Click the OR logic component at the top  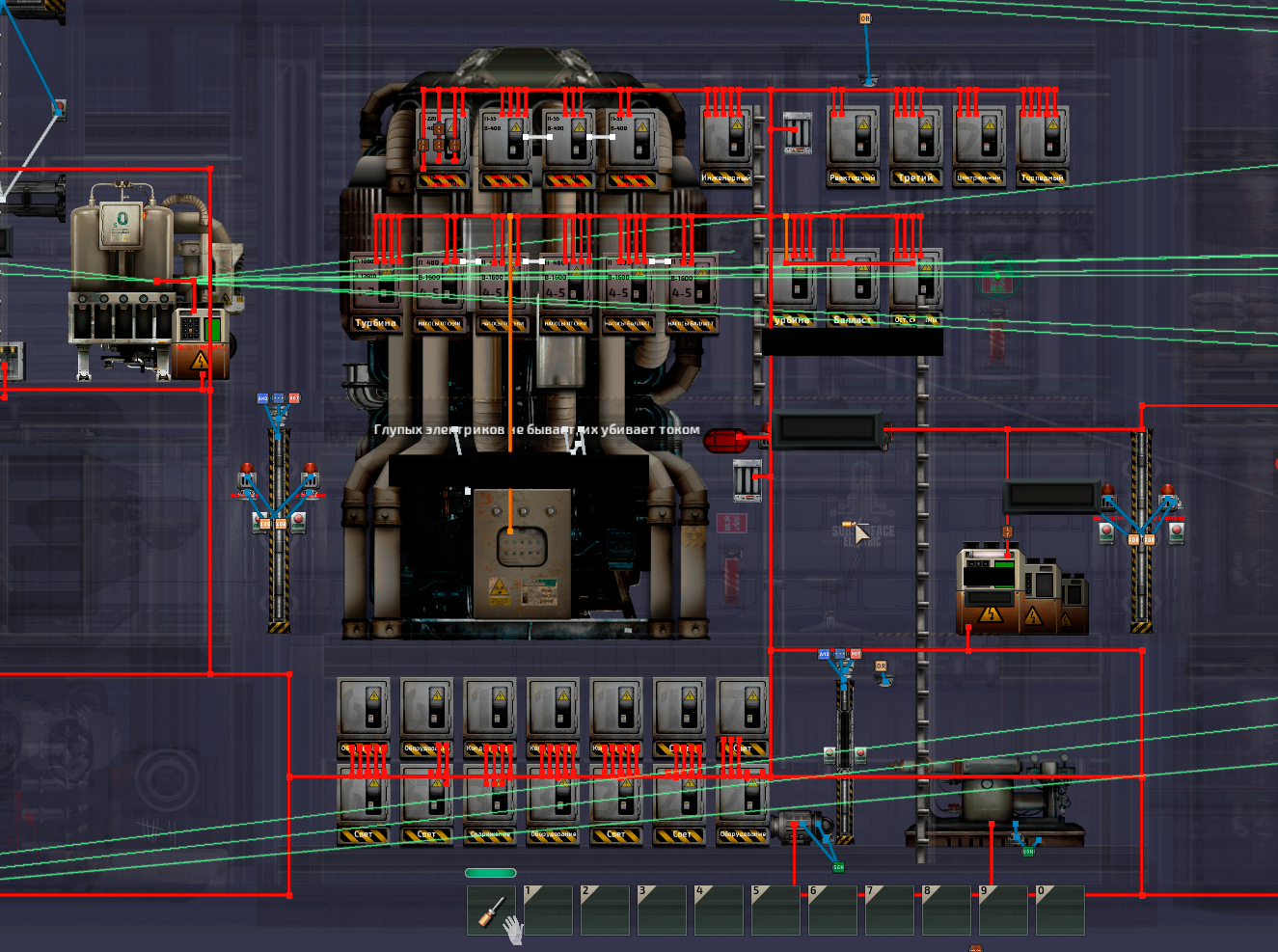(865, 18)
